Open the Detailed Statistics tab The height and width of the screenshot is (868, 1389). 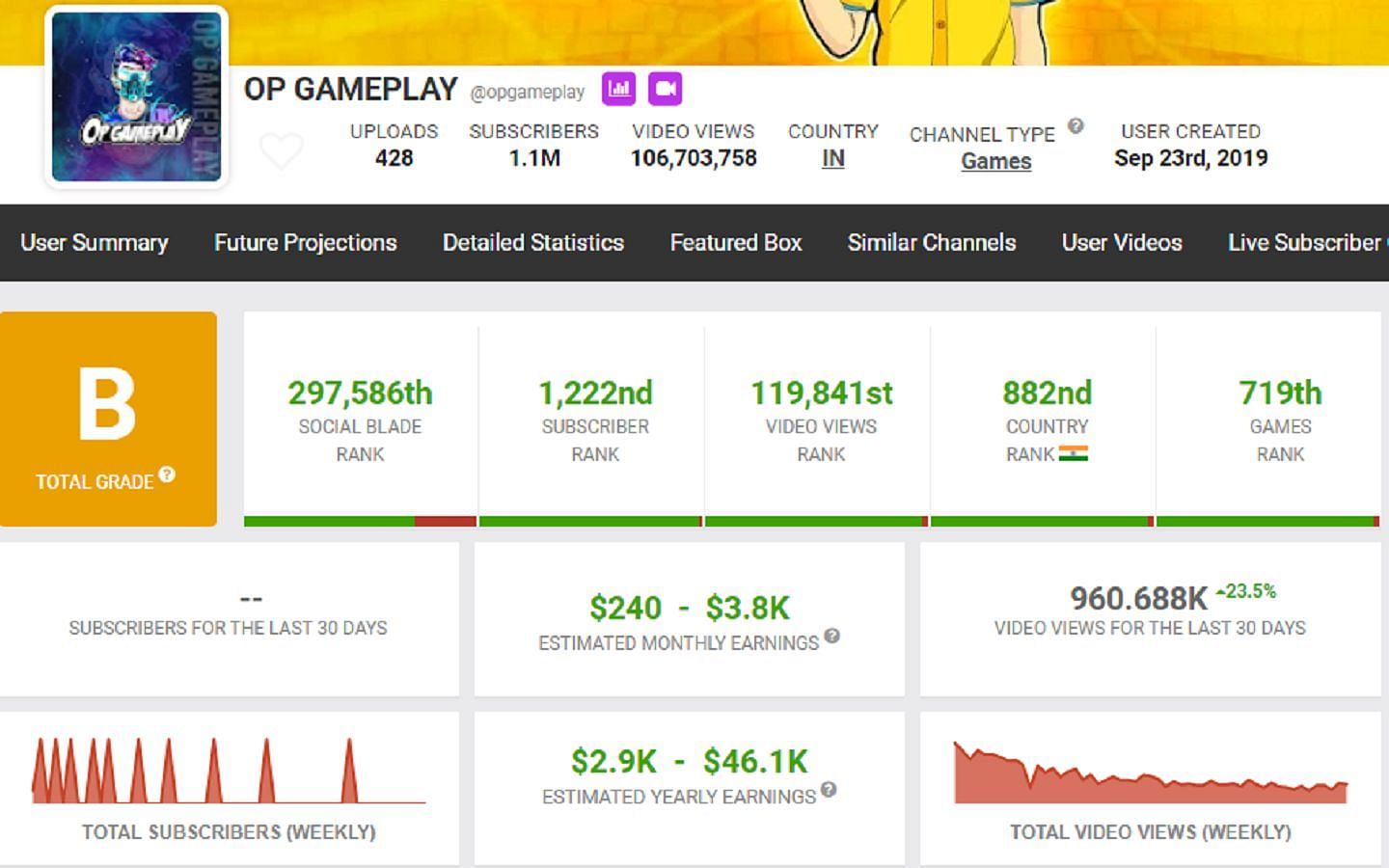click(x=533, y=242)
